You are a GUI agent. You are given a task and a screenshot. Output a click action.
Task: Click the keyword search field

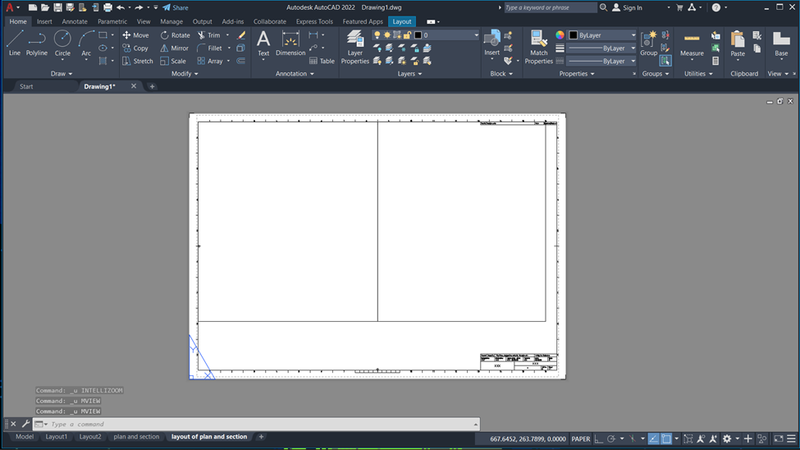pos(550,7)
